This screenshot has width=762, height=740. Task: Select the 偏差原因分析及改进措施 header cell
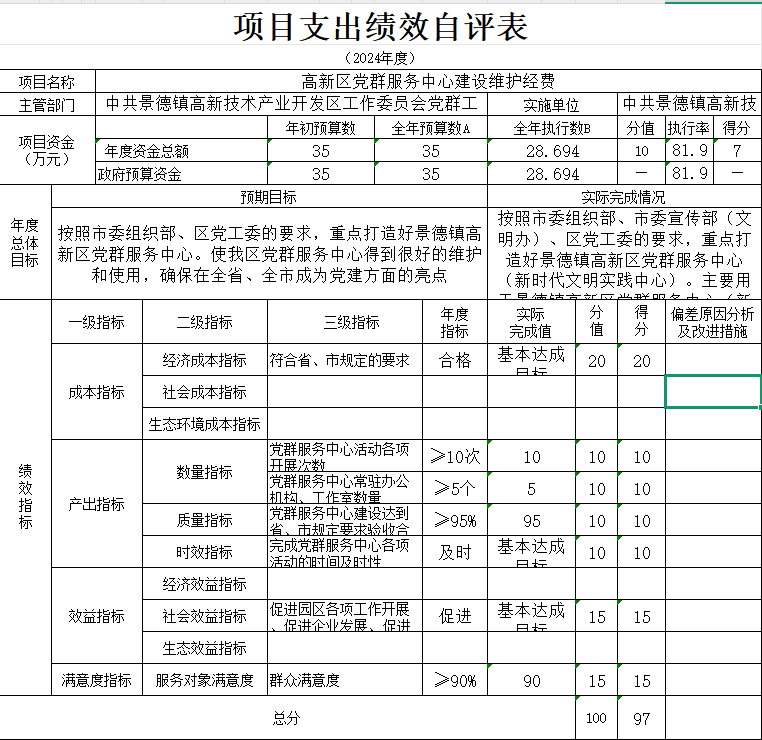(x=713, y=322)
